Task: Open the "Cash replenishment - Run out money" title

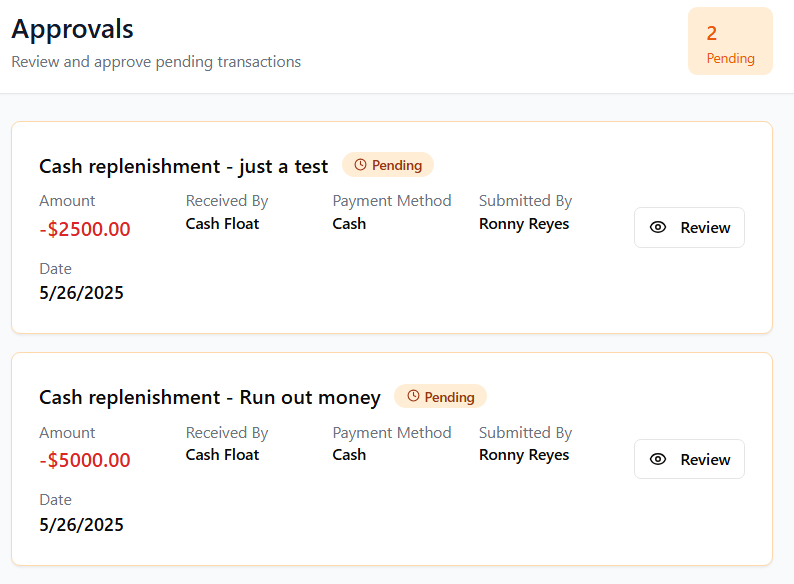Action: point(210,398)
